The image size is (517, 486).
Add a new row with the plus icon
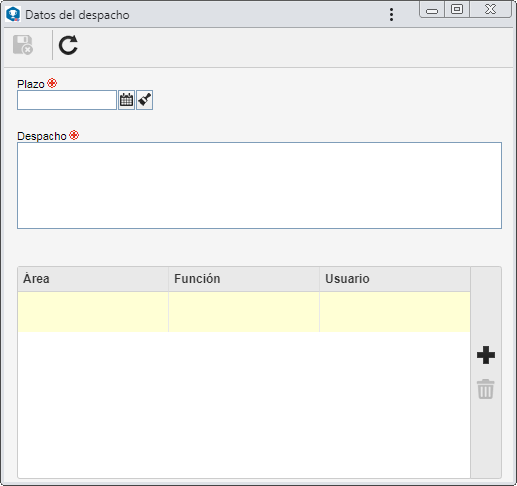coord(486,355)
